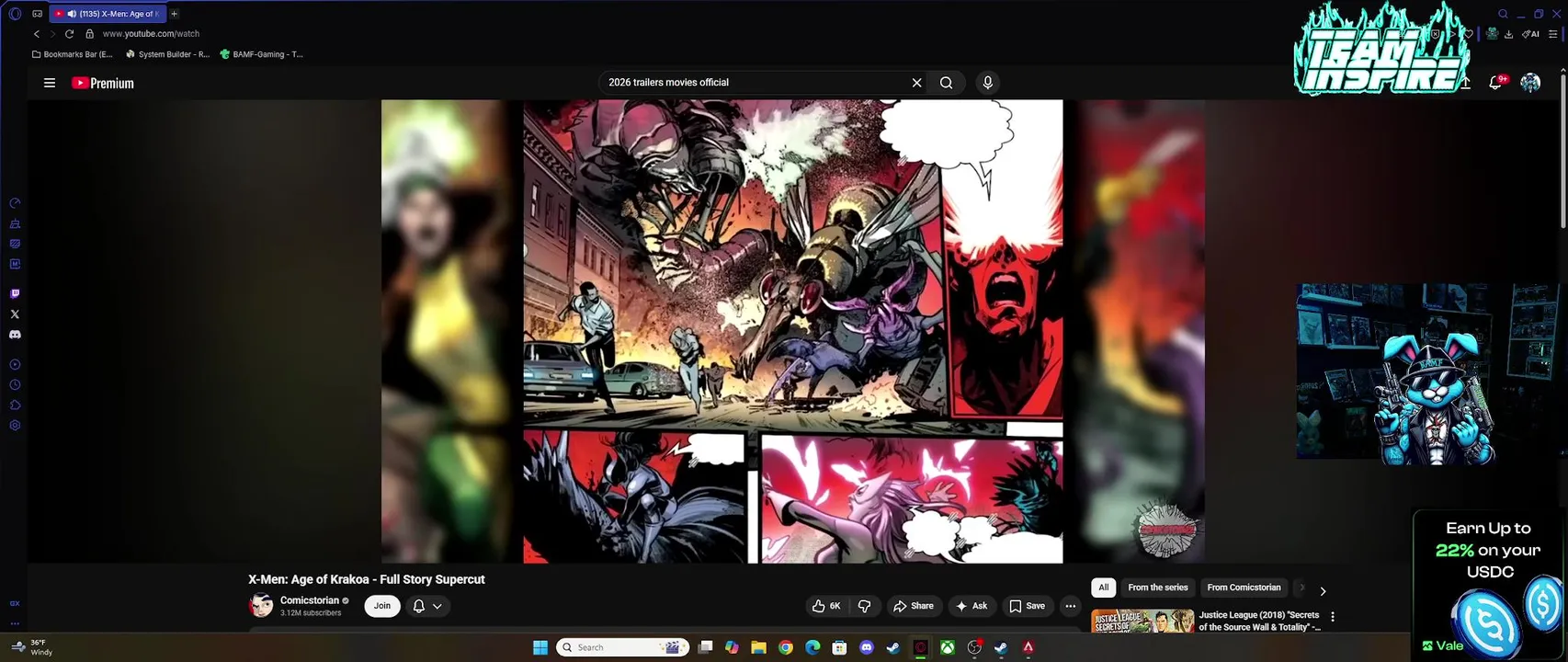Open browser downloads panel
1568x662 pixels.
1508,34
